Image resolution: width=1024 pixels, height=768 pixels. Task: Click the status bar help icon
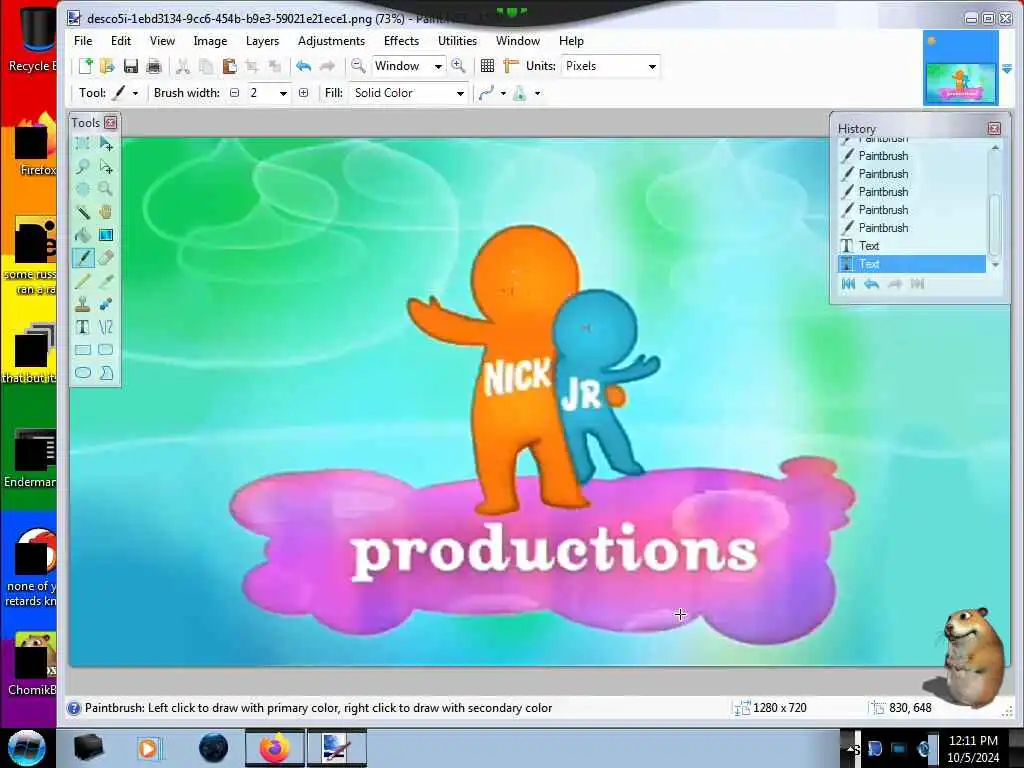[x=74, y=708]
